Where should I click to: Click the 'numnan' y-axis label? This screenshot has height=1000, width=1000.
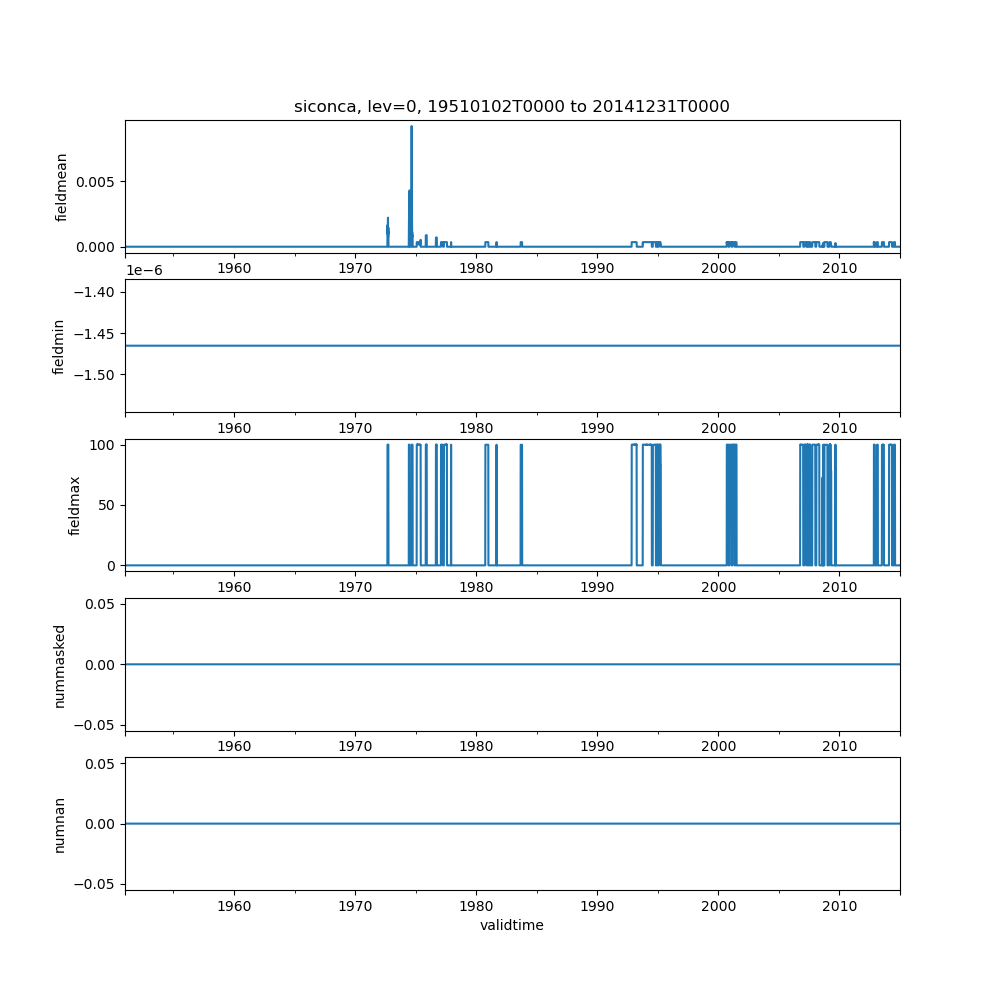59,824
